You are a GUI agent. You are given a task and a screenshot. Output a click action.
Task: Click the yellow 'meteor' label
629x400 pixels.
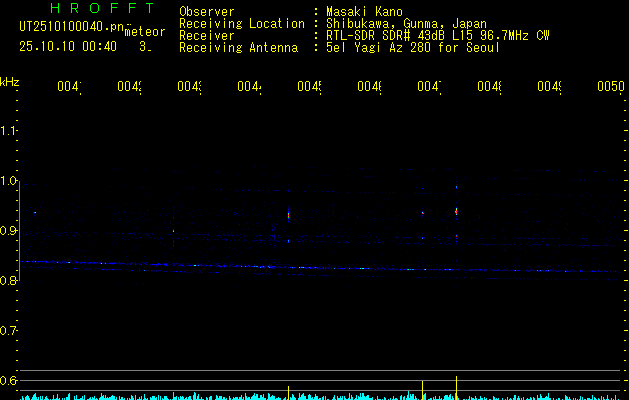coord(145,32)
